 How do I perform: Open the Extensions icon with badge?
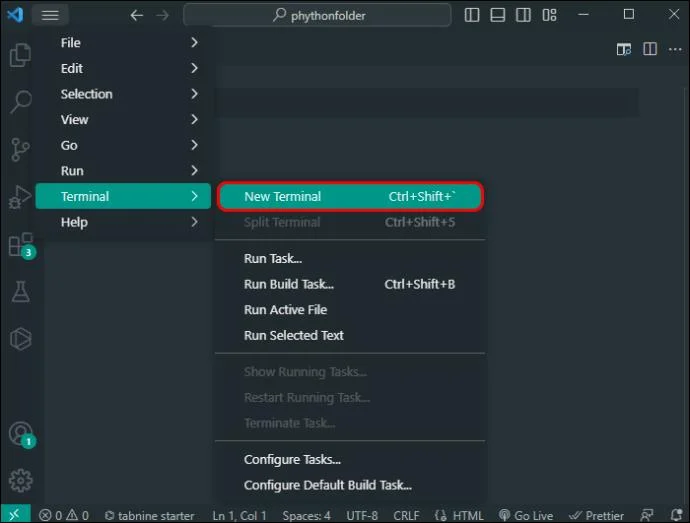point(21,245)
